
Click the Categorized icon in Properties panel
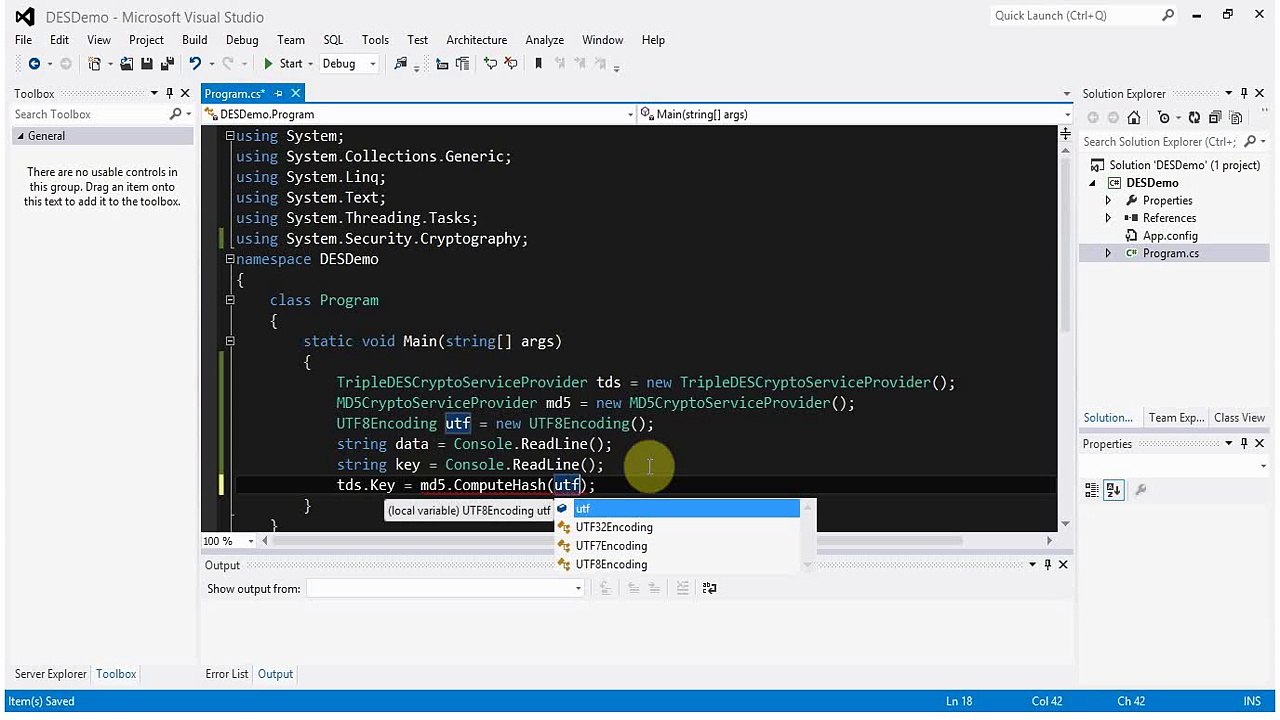pyautogui.click(x=1092, y=490)
